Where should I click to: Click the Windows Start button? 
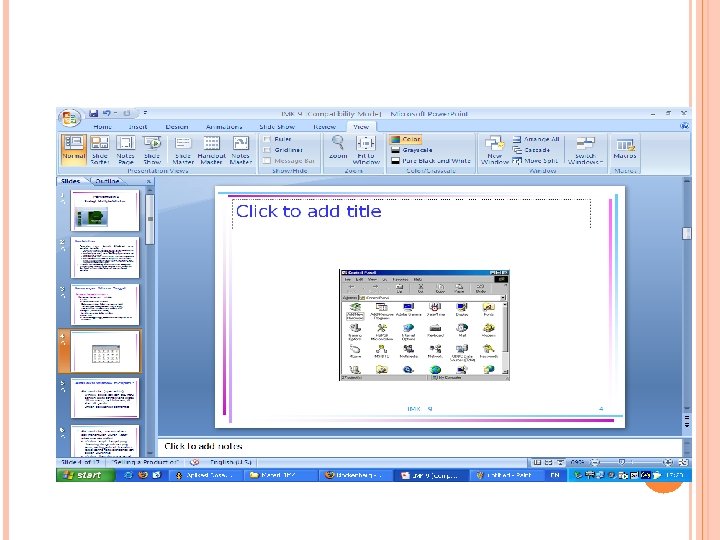click(x=86, y=475)
